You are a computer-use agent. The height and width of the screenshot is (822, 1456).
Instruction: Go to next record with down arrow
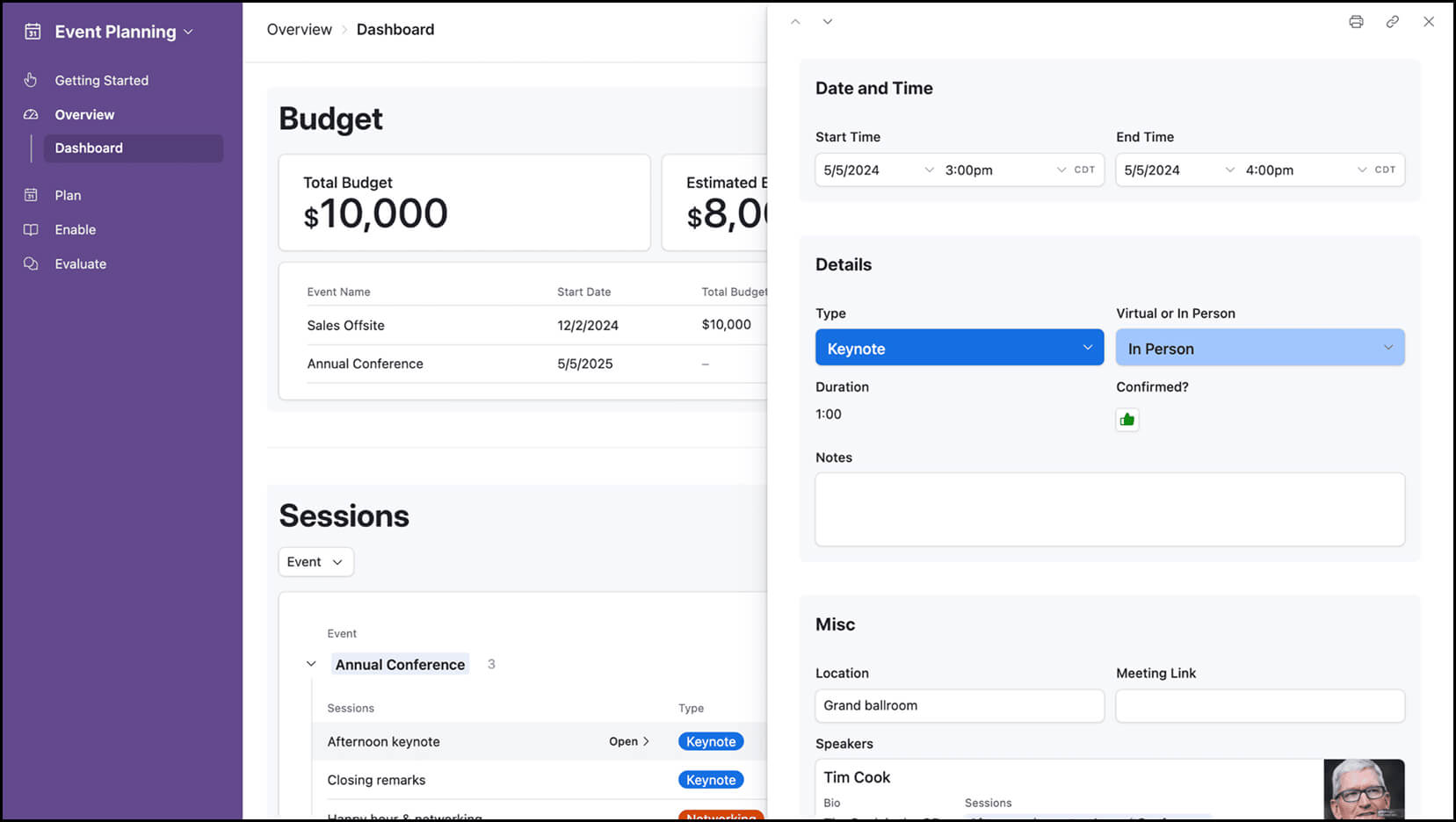click(827, 22)
